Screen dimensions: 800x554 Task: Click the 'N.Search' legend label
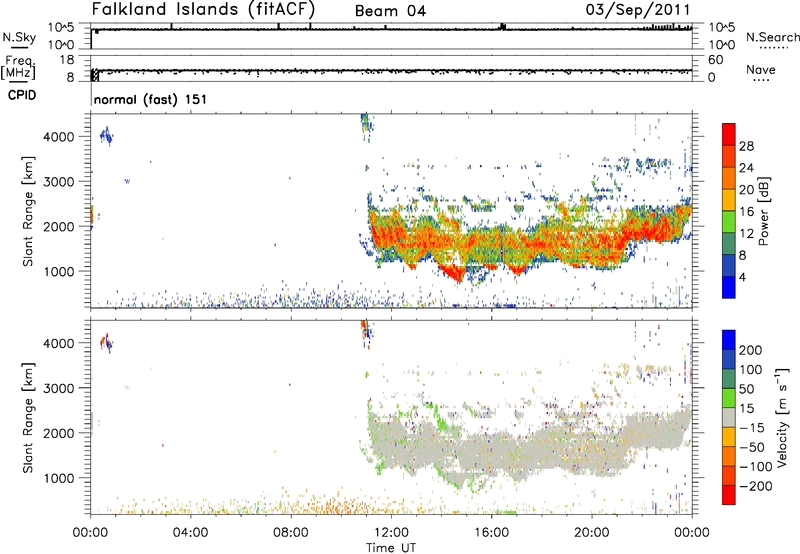pos(772,37)
